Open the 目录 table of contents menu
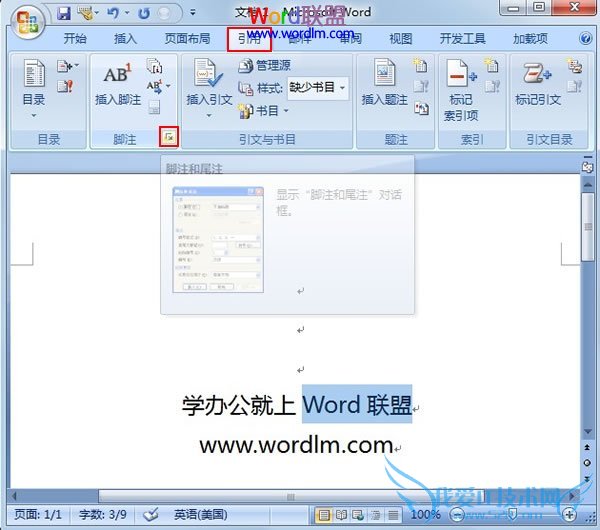The image size is (600, 530). point(34,88)
